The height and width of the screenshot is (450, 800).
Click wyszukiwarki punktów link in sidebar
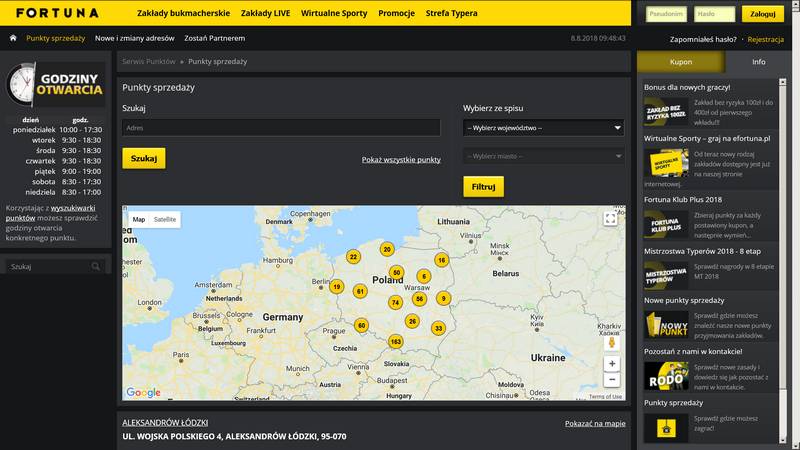51,213
